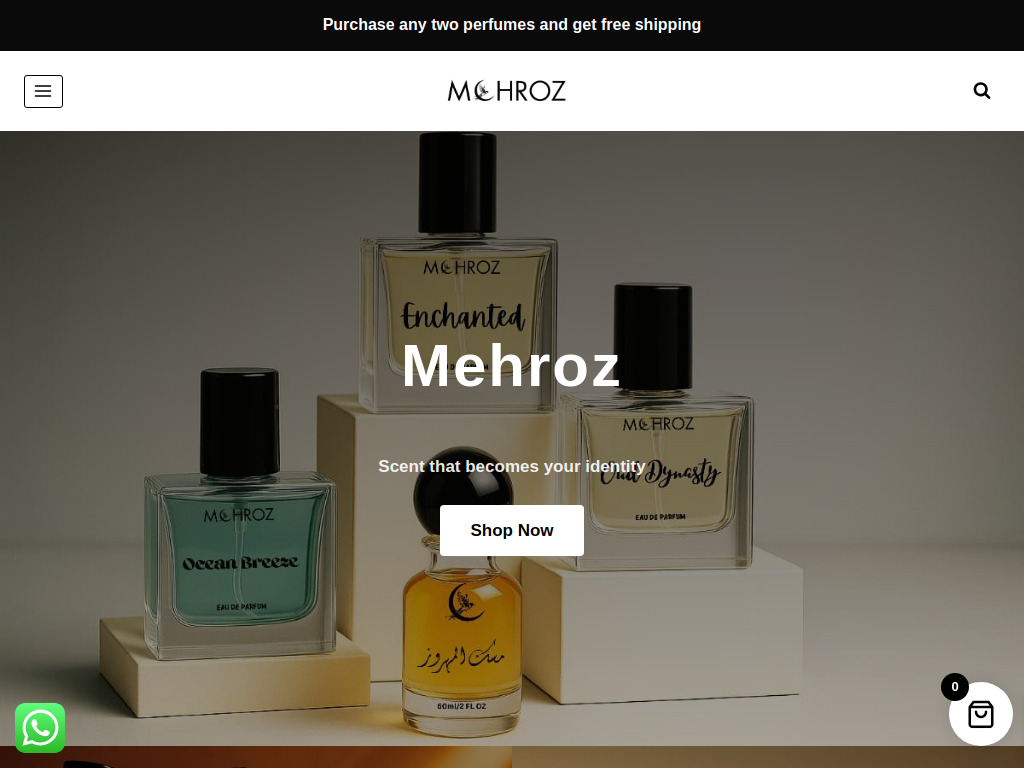1024x768 pixels.
Task: Select the Oud Dynasty perfume bottle
Action: pos(655,426)
